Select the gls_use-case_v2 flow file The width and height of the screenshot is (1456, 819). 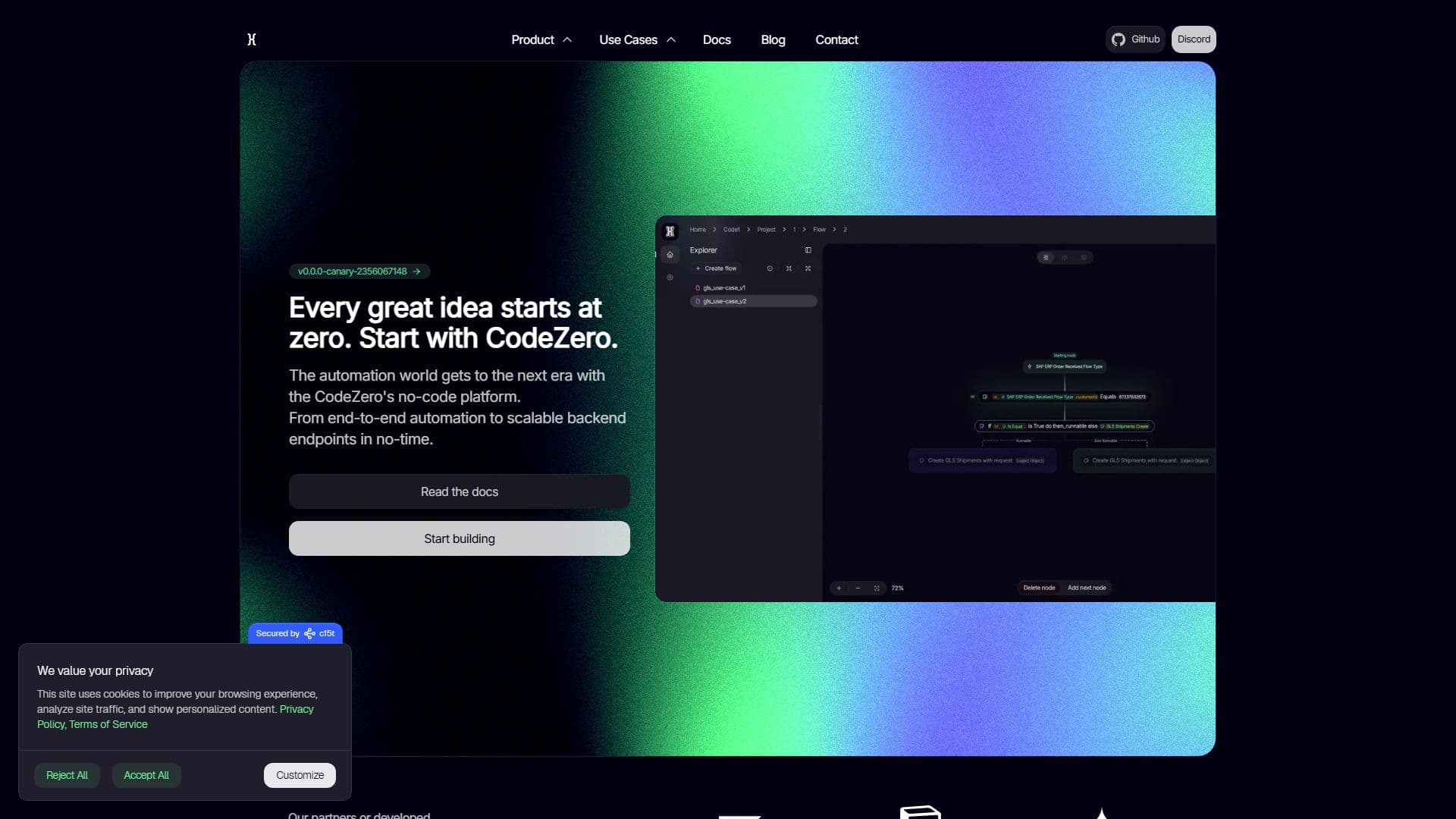[x=753, y=302]
